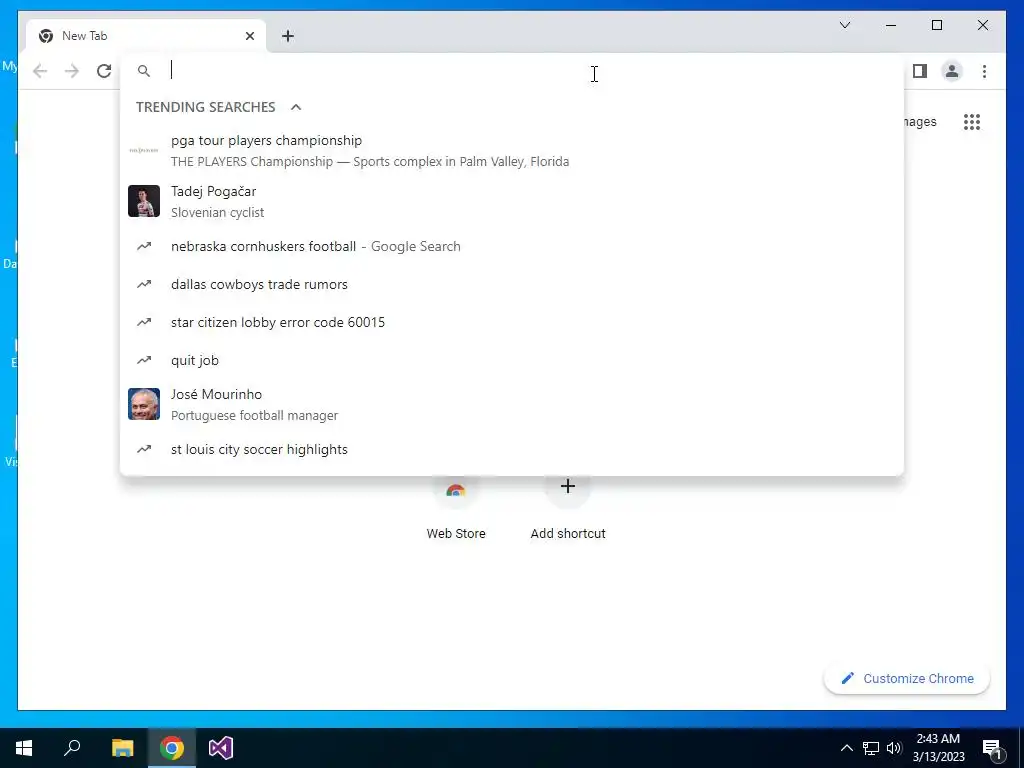Collapse the Trending Searches section
Image resolution: width=1024 pixels, height=768 pixels.
296,107
